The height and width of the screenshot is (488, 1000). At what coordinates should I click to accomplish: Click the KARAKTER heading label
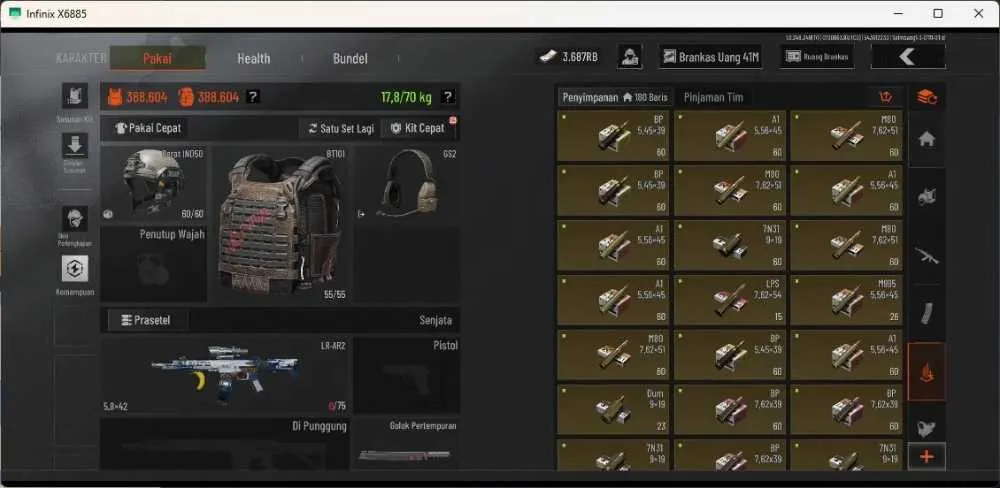pos(81,58)
